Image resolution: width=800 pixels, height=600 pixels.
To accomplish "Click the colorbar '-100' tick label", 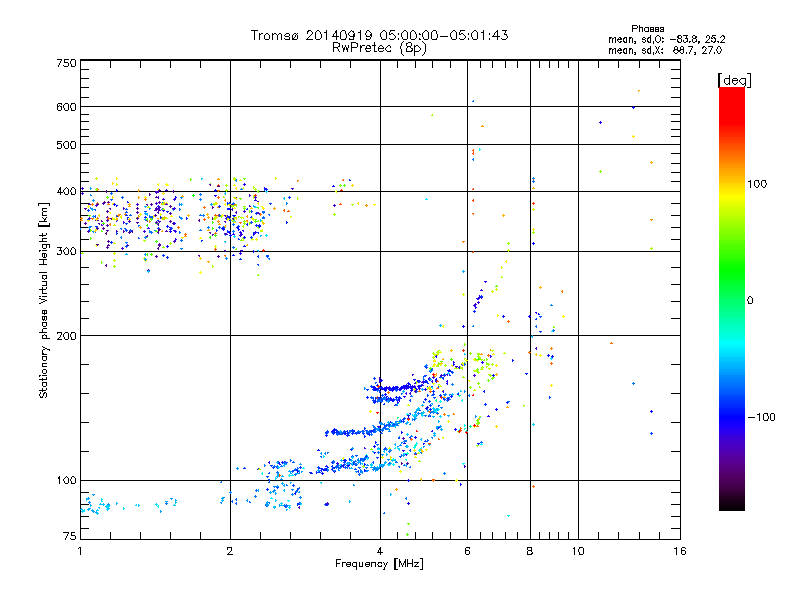I will 761,417.
